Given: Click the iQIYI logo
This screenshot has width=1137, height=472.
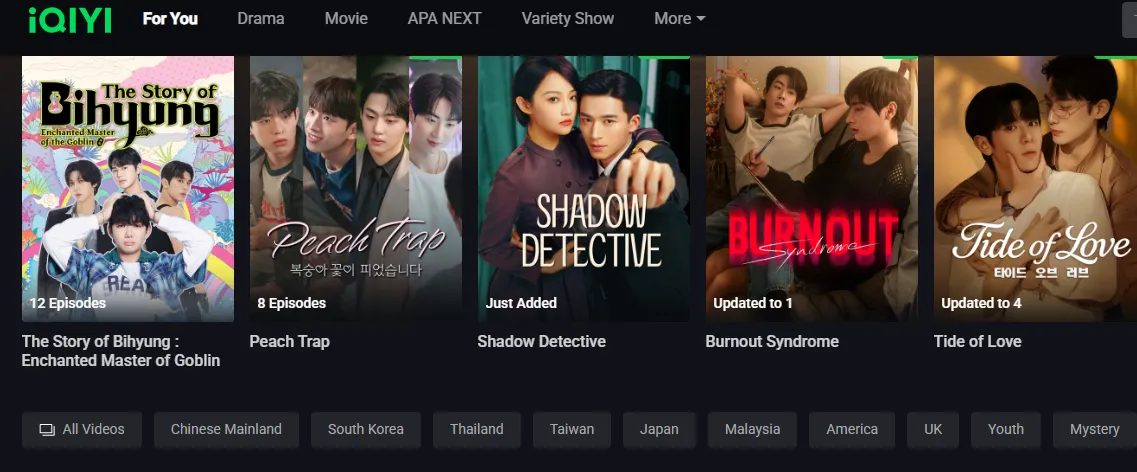Looking at the screenshot, I should [x=70, y=20].
